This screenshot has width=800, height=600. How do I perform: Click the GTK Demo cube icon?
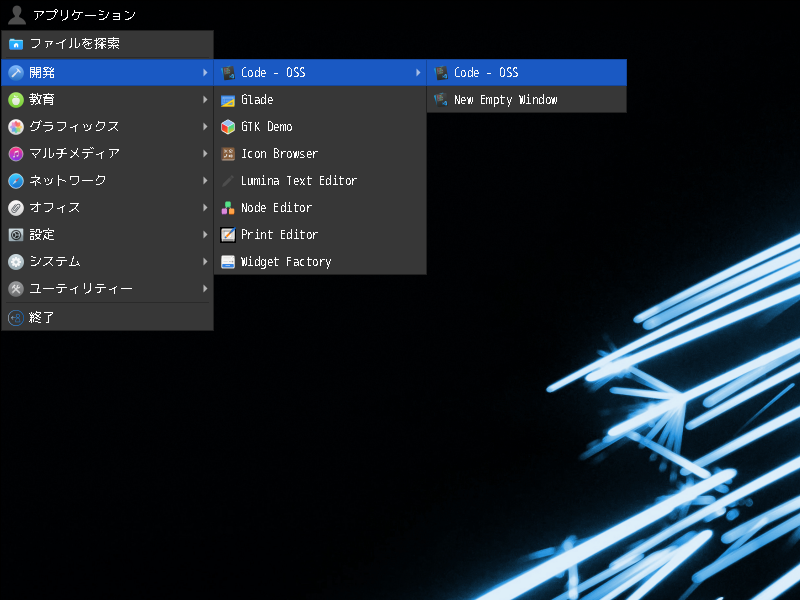(x=228, y=127)
